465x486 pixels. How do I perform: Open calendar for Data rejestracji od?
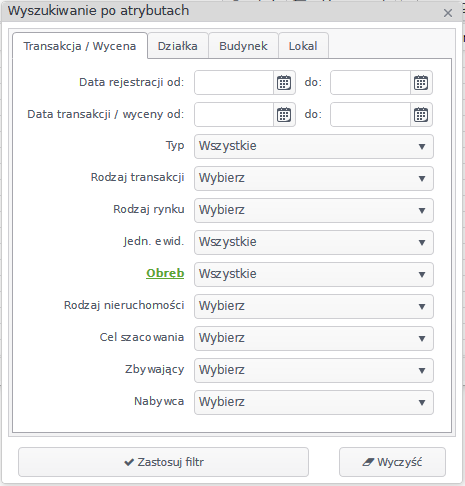coord(284,83)
